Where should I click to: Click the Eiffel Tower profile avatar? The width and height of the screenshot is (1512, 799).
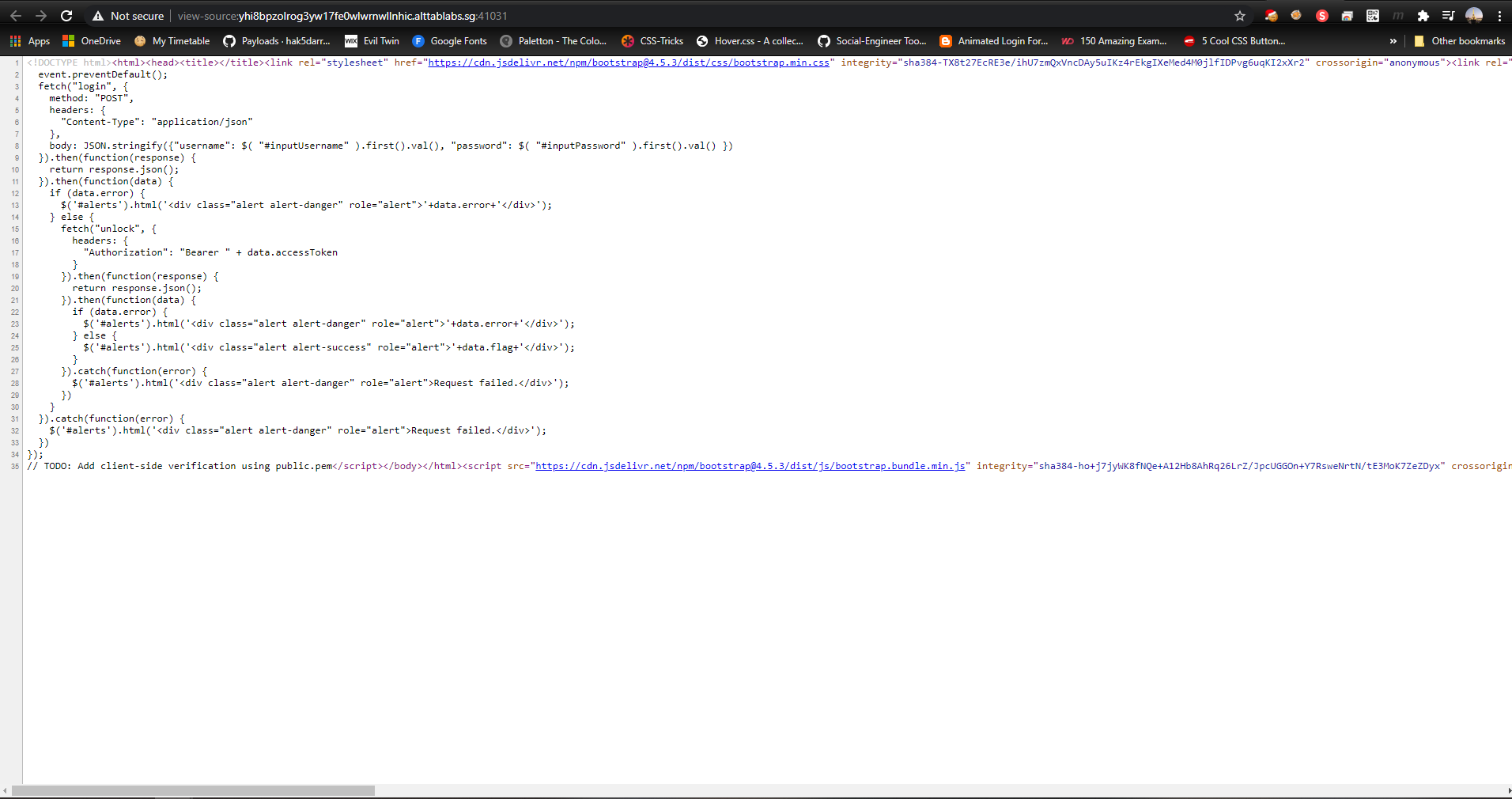coord(1474,16)
